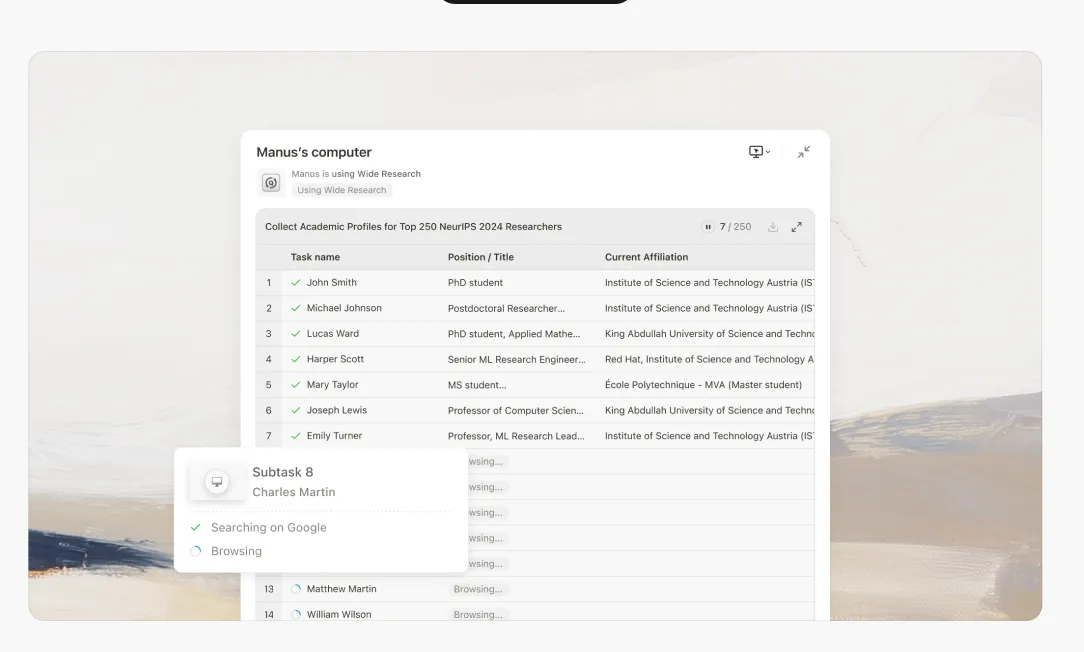Viewport: 1084px width, 652px height.
Task: Click the loading spinner beside Matthew Martin
Action: coord(296,589)
